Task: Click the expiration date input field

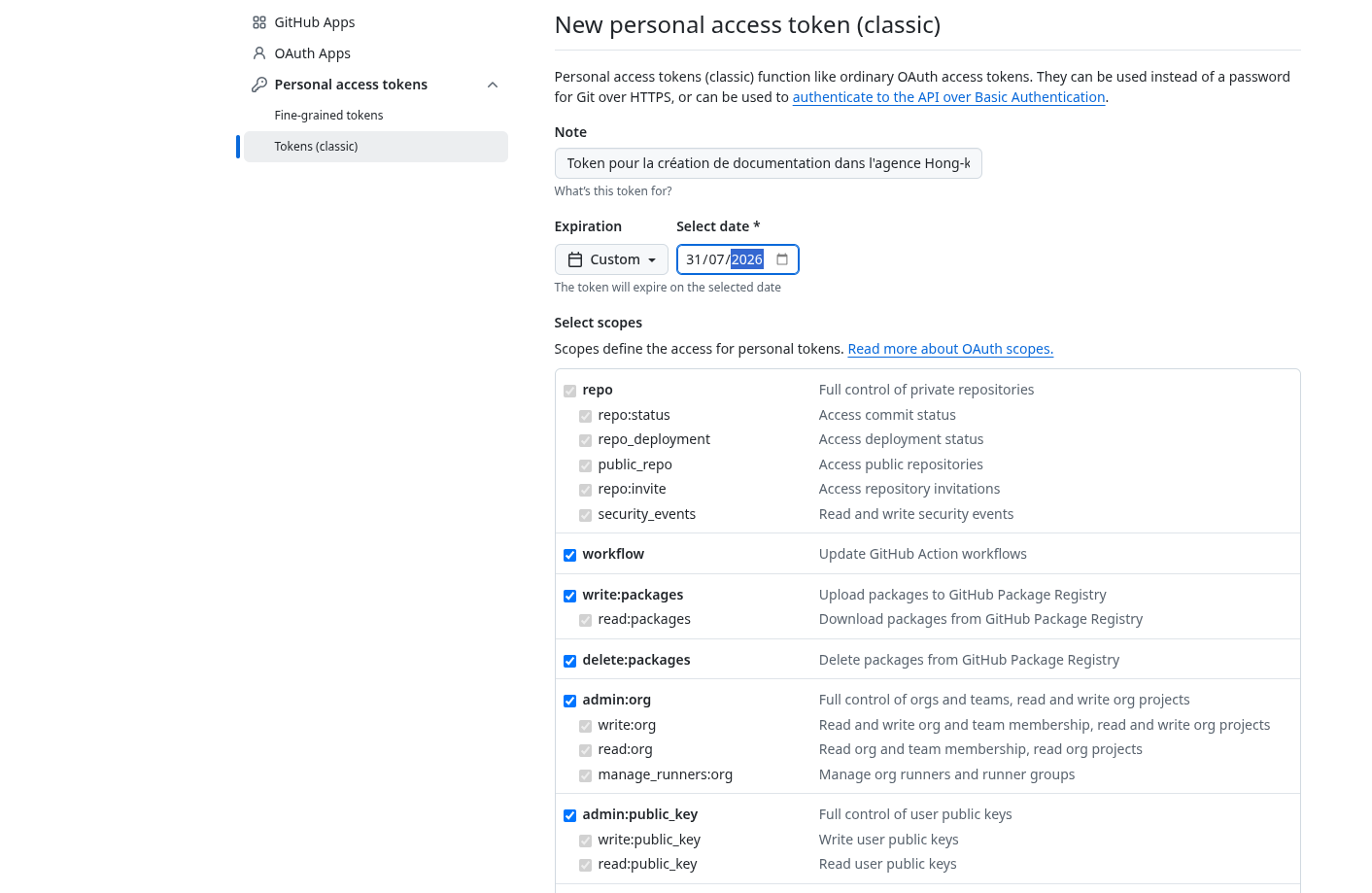Action: pyautogui.click(x=724, y=259)
